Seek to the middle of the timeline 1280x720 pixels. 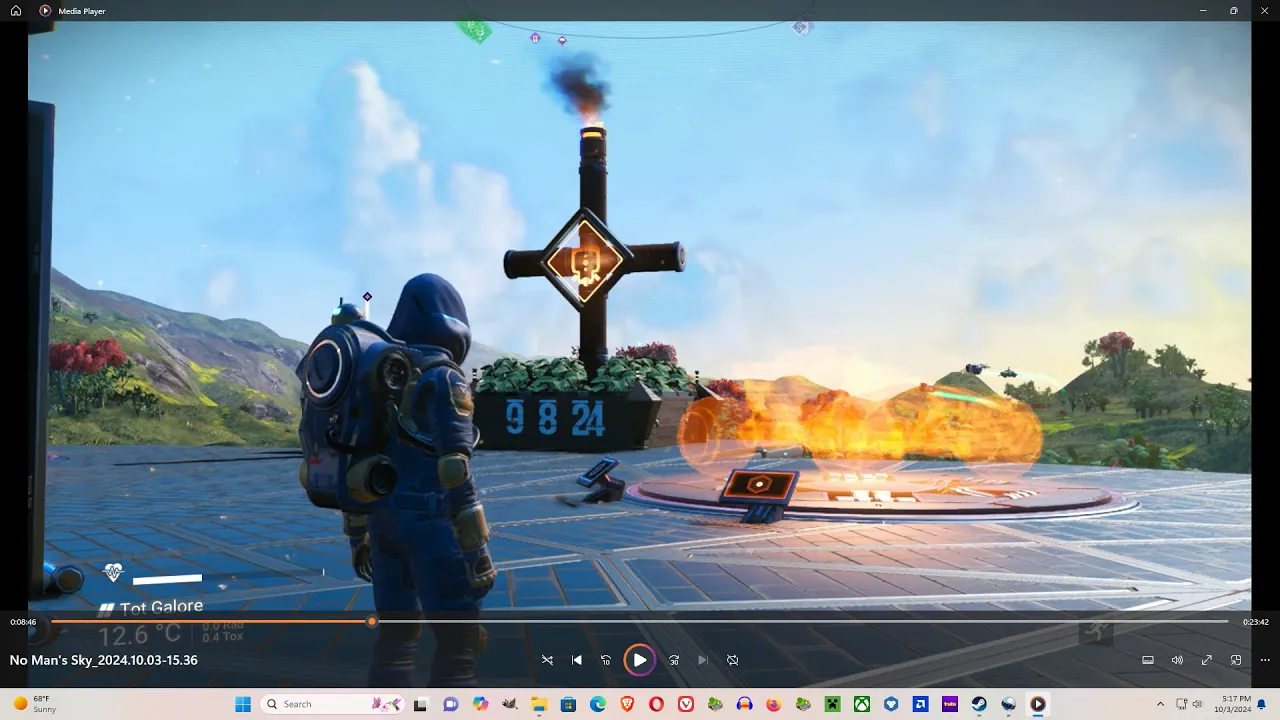[x=640, y=622]
